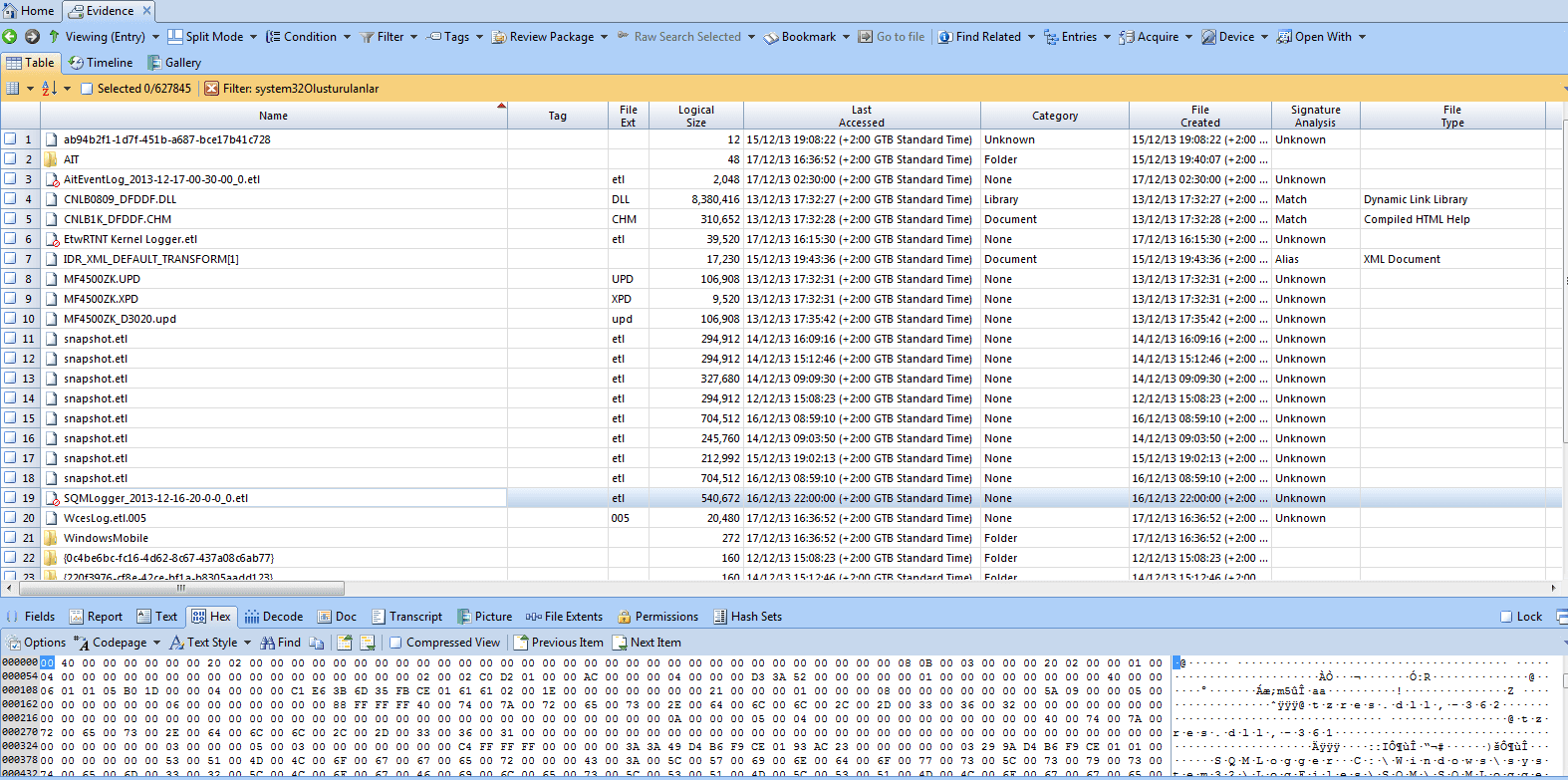Click the folder icon of AIT row
The width and height of the screenshot is (1568, 780).
pos(51,159)
